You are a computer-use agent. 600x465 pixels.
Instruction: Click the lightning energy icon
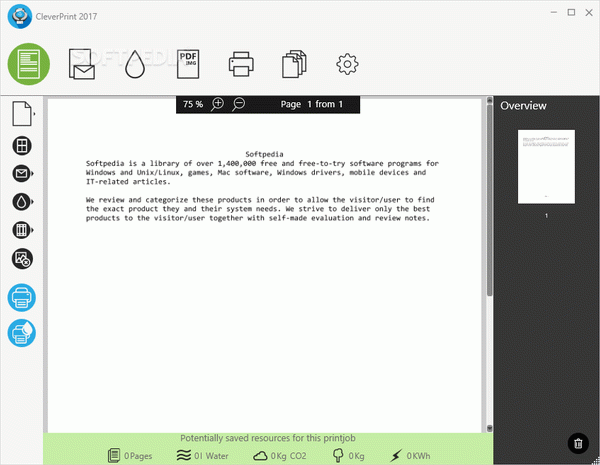coord(396,455)
